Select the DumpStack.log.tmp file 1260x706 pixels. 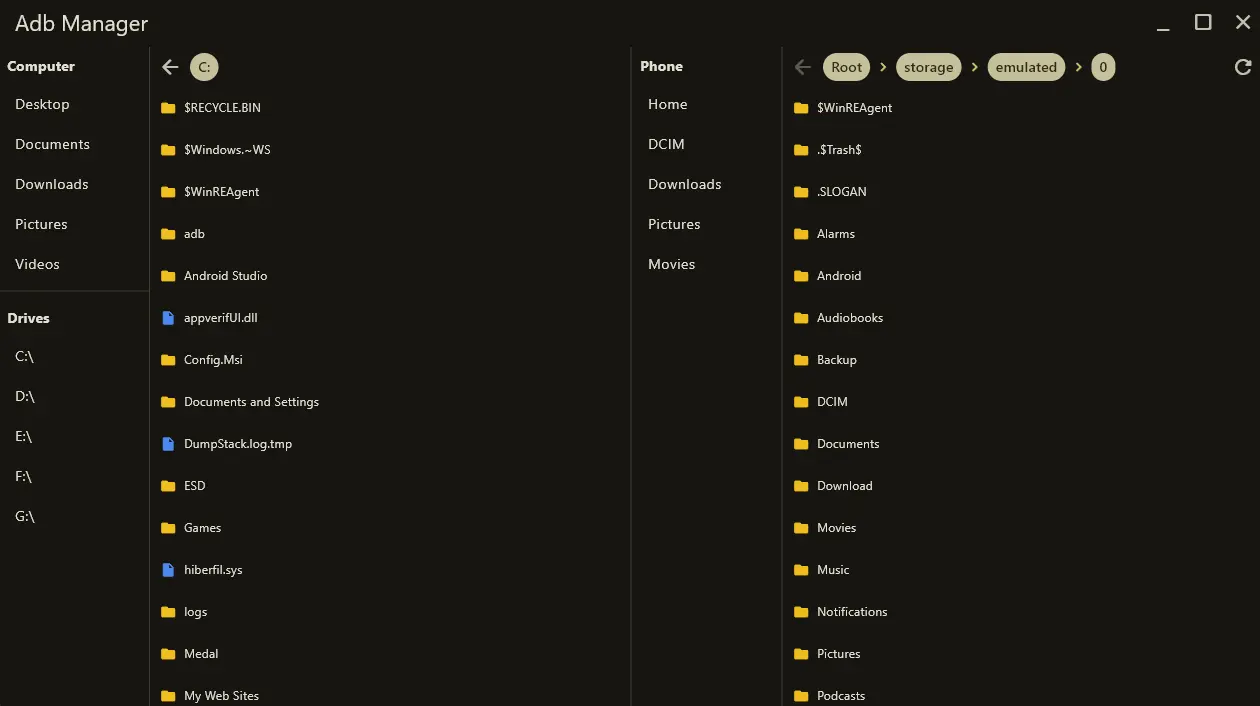click(238, 444)
